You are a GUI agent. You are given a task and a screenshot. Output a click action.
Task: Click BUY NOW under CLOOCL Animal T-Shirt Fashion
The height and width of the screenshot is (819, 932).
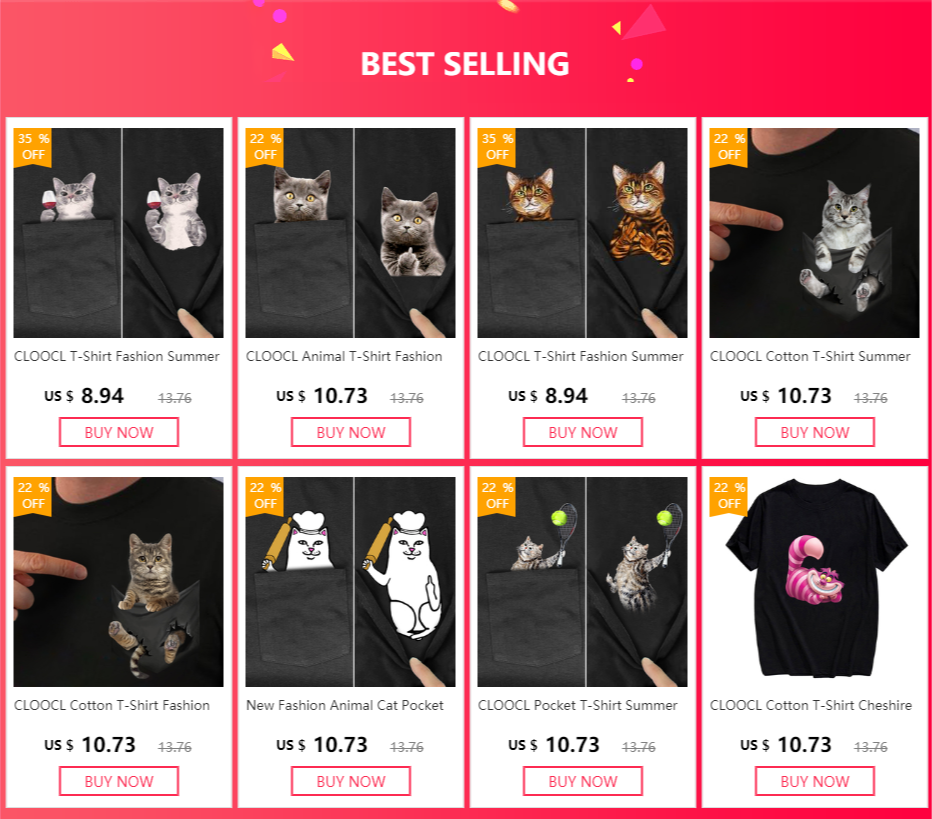pyautogui.click(x=351, y=432)
